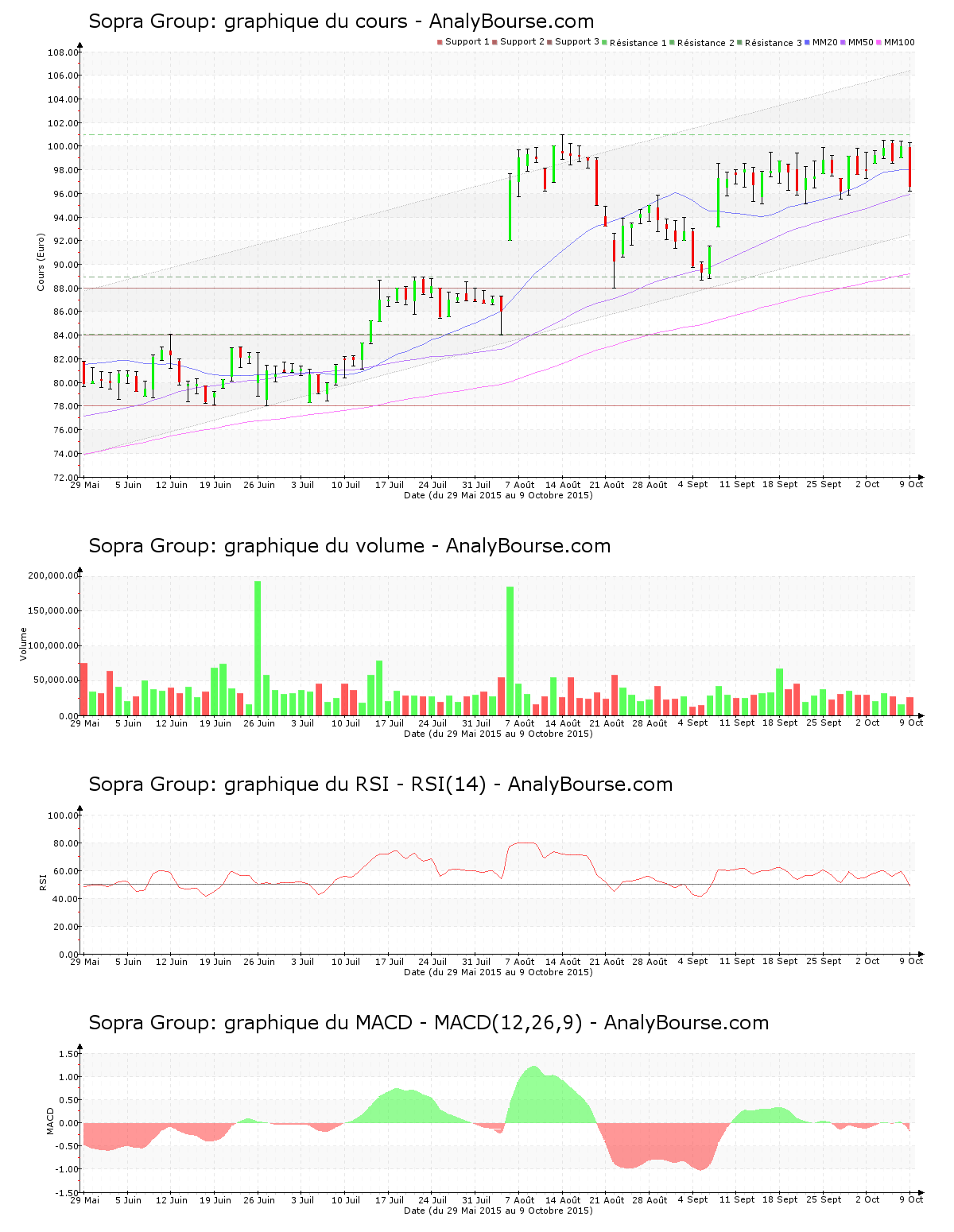Click '12 Juin' date under MACD chart

172,1200
